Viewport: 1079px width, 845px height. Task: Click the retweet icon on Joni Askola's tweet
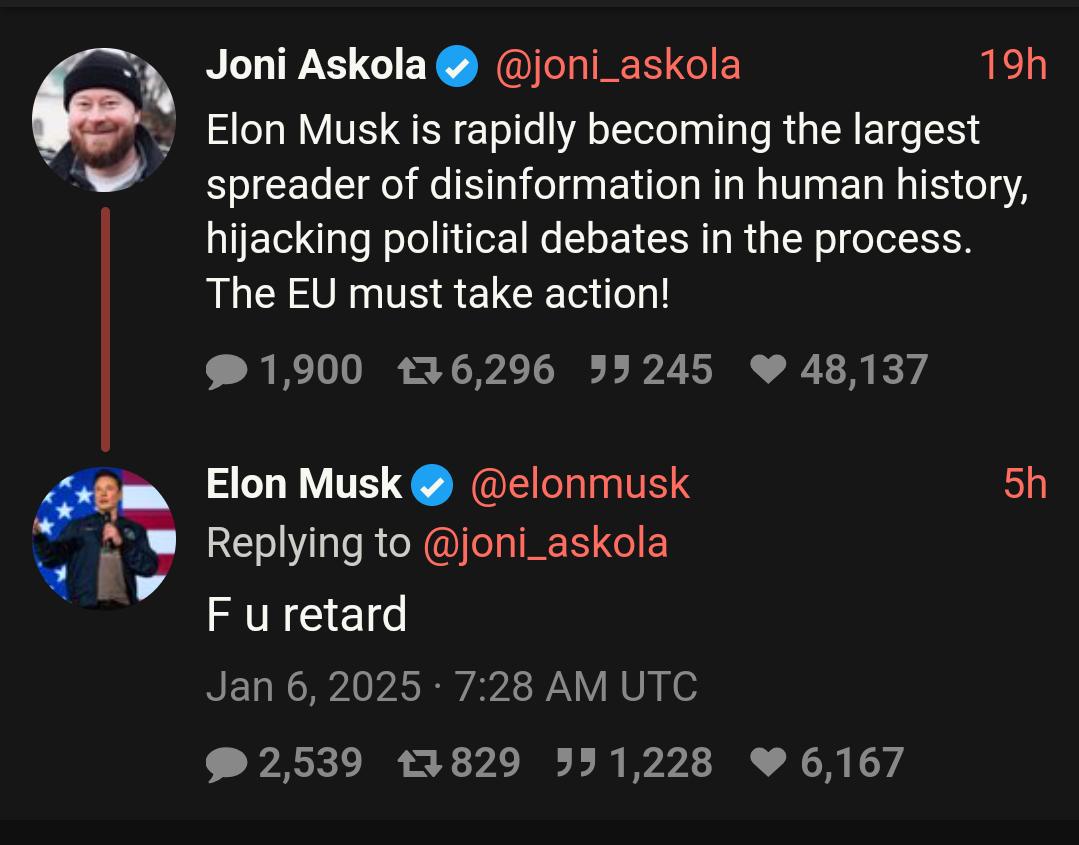click(419, 371)
